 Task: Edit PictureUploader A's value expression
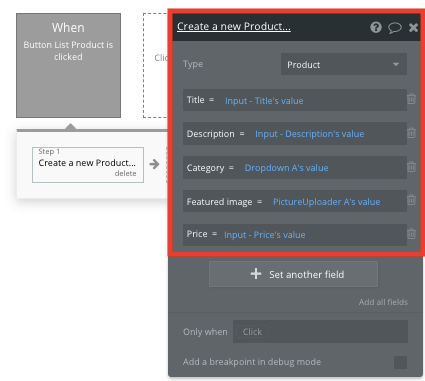(x=326, y=202)
